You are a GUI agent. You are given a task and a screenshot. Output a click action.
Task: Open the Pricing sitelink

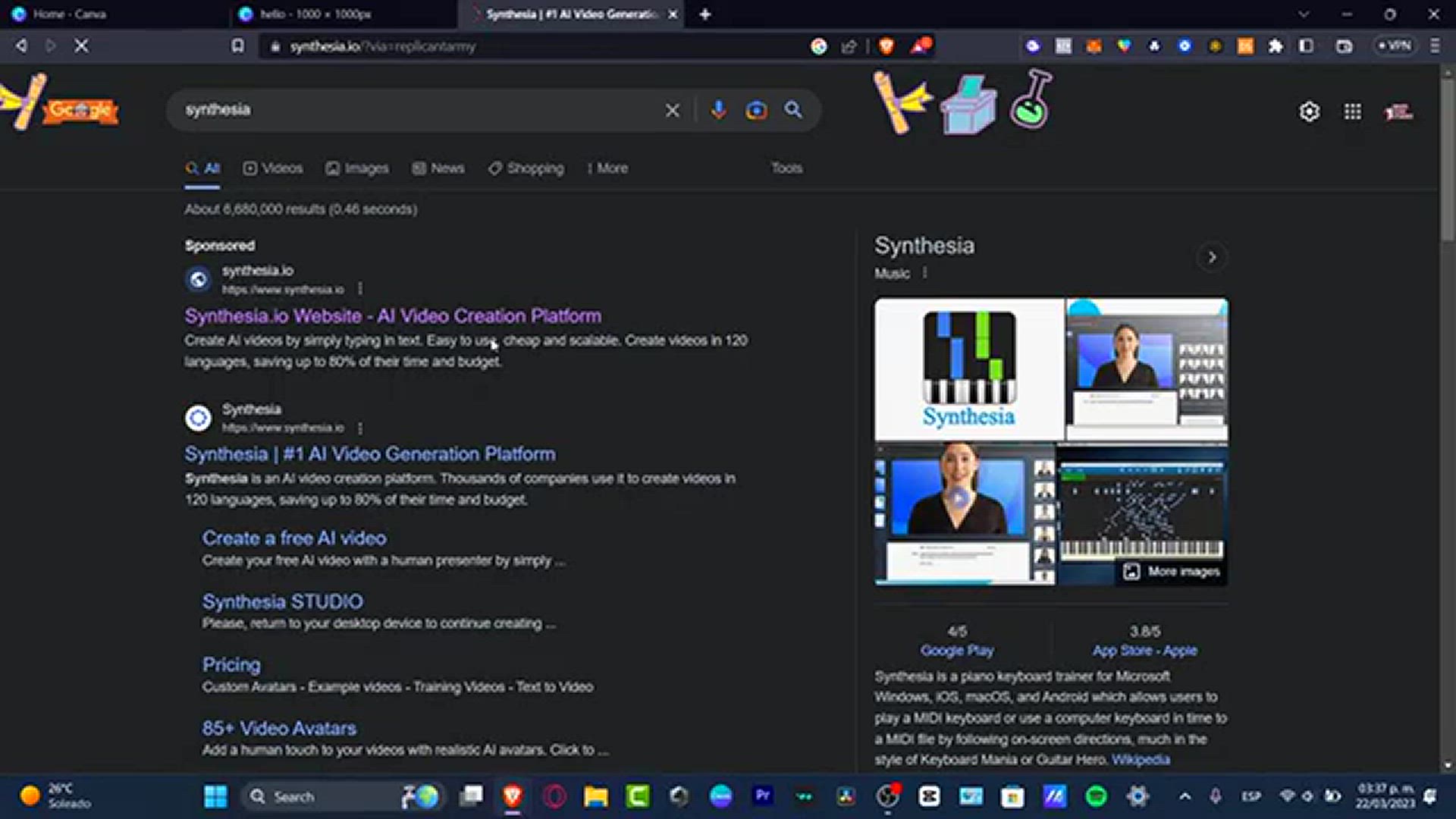coord(231,665)
